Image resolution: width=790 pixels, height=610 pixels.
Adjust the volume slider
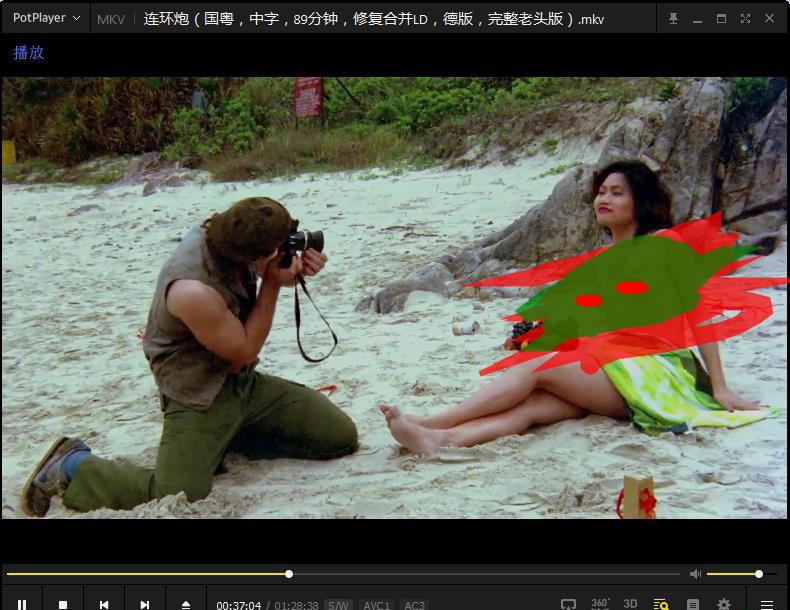pos(742,574)
